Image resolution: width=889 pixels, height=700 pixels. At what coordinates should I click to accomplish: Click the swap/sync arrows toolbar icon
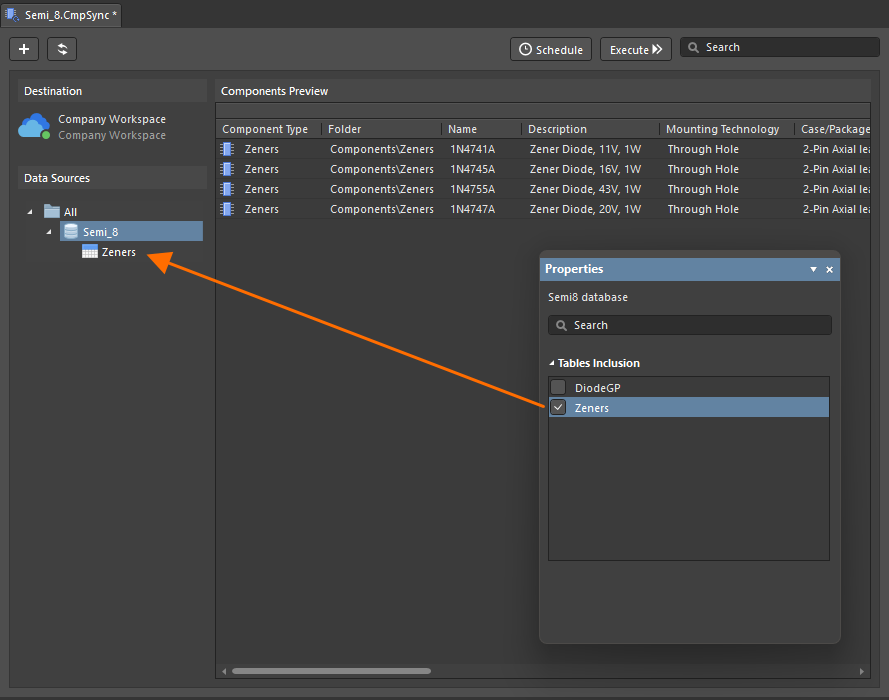[62, 49]
